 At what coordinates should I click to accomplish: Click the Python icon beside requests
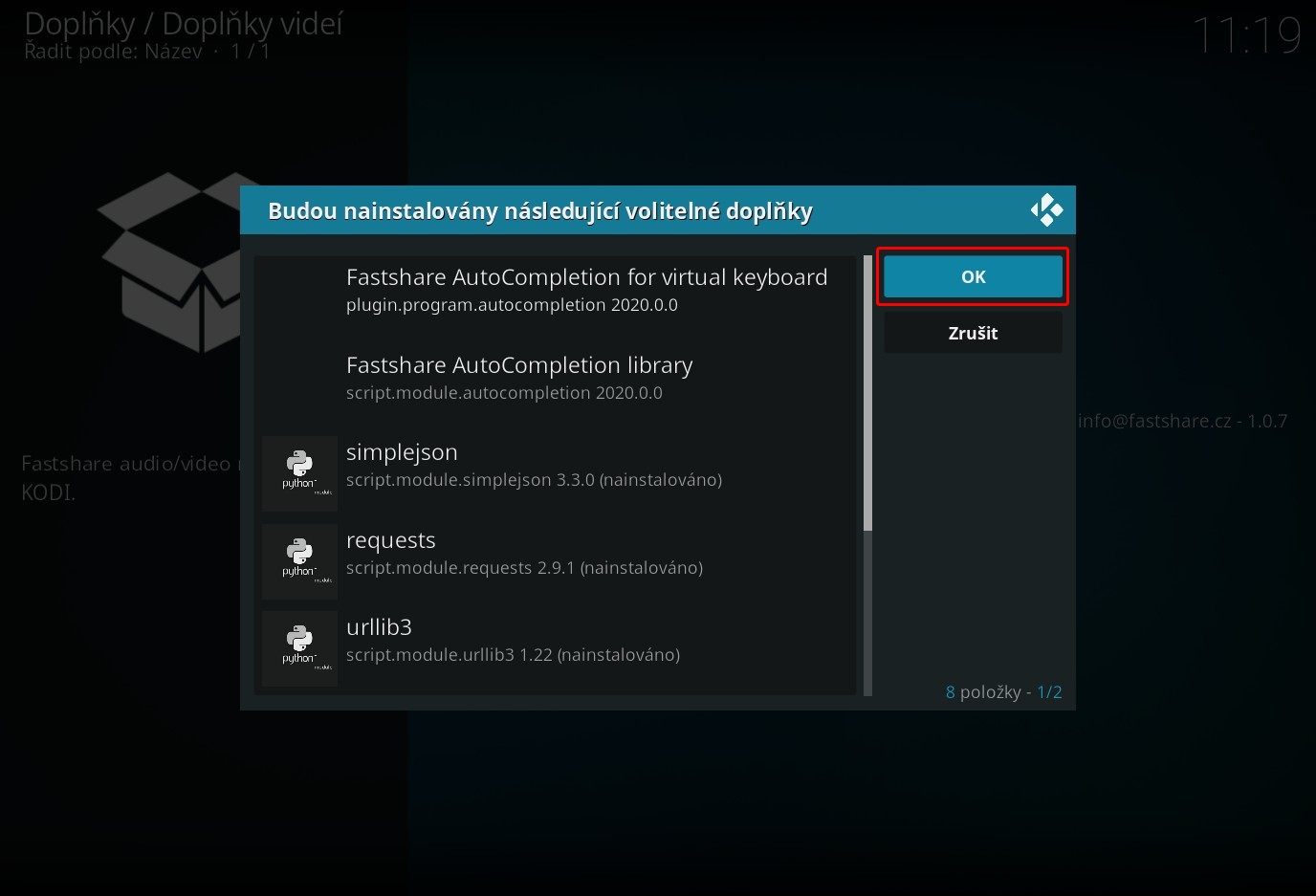pyautogui.click(x=299, y=561)
